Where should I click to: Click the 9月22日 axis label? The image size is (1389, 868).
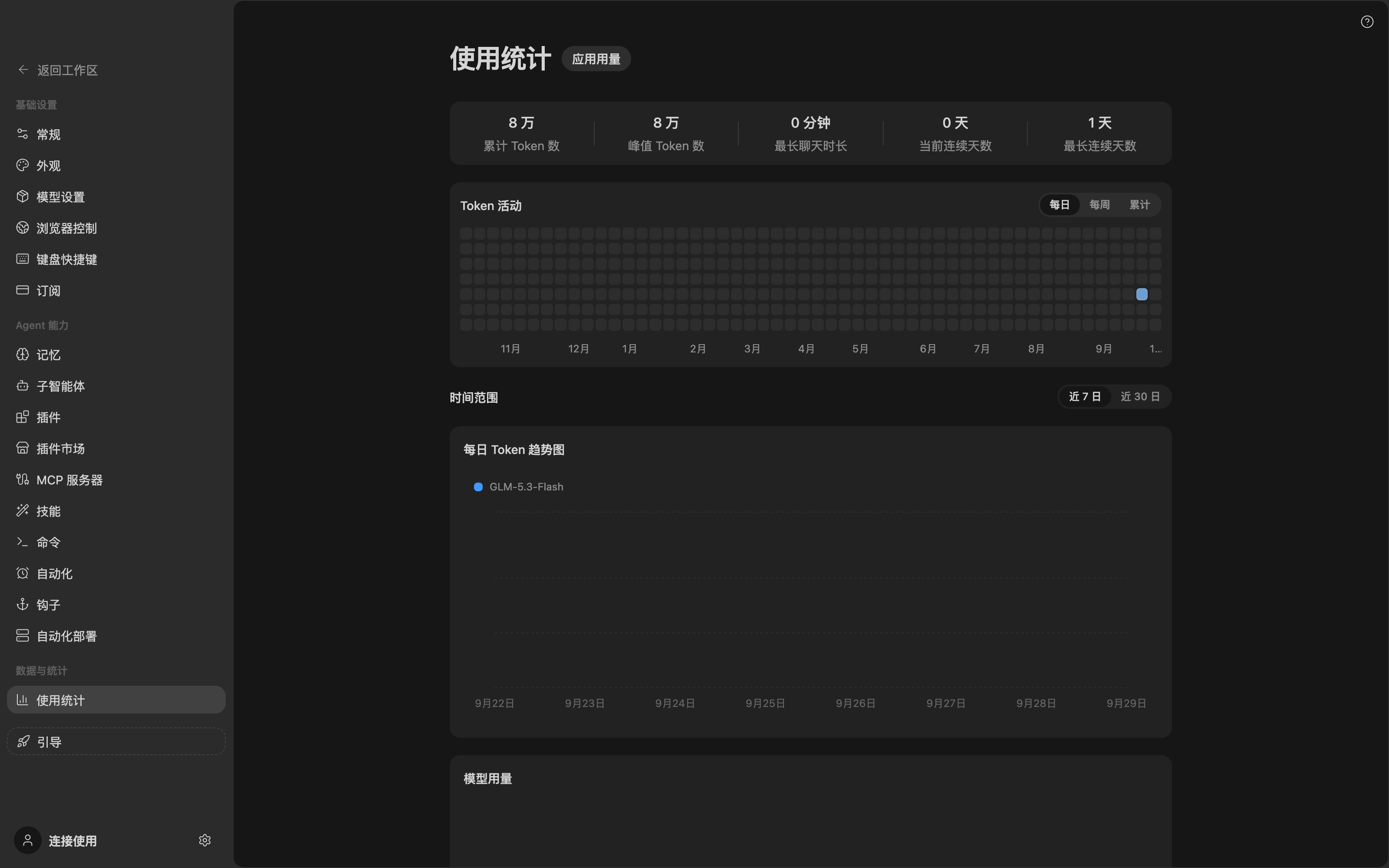point(494,703)
